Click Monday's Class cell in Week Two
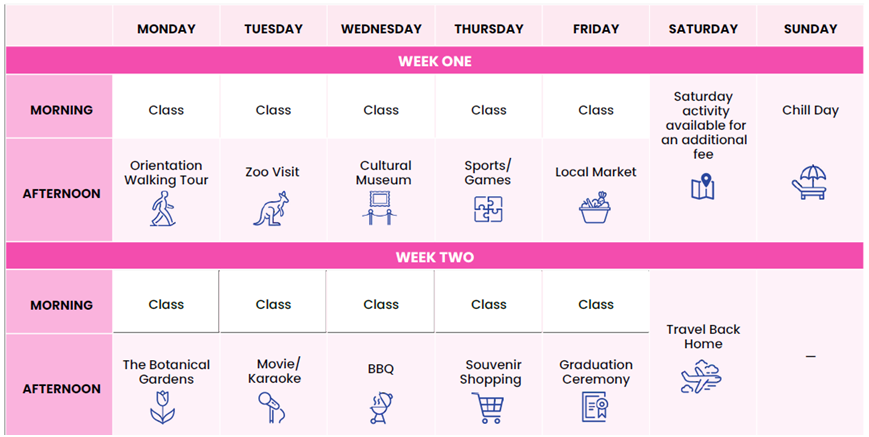Image resolution: width=869 pixels, height=437 pixels. pyautogui.click(x=166, y=304)
